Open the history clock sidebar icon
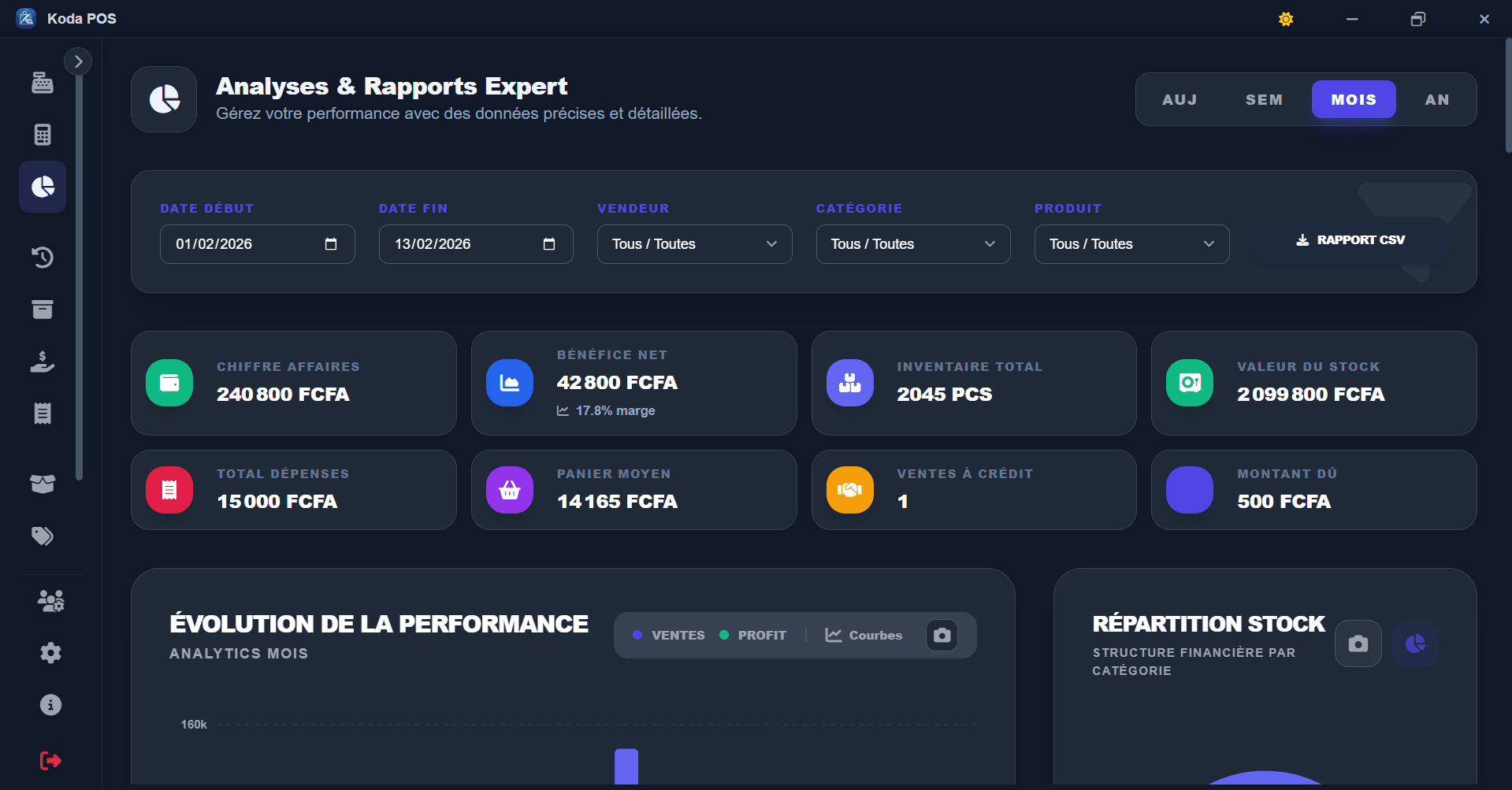1512x790 pixels. 43,257
